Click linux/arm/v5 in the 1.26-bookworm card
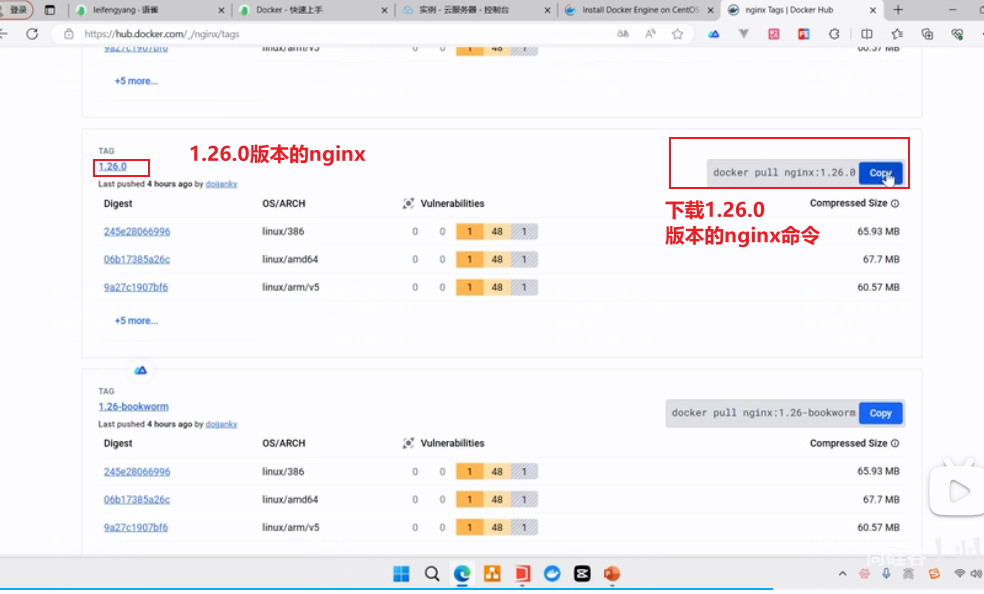 (x=291, y=527)
